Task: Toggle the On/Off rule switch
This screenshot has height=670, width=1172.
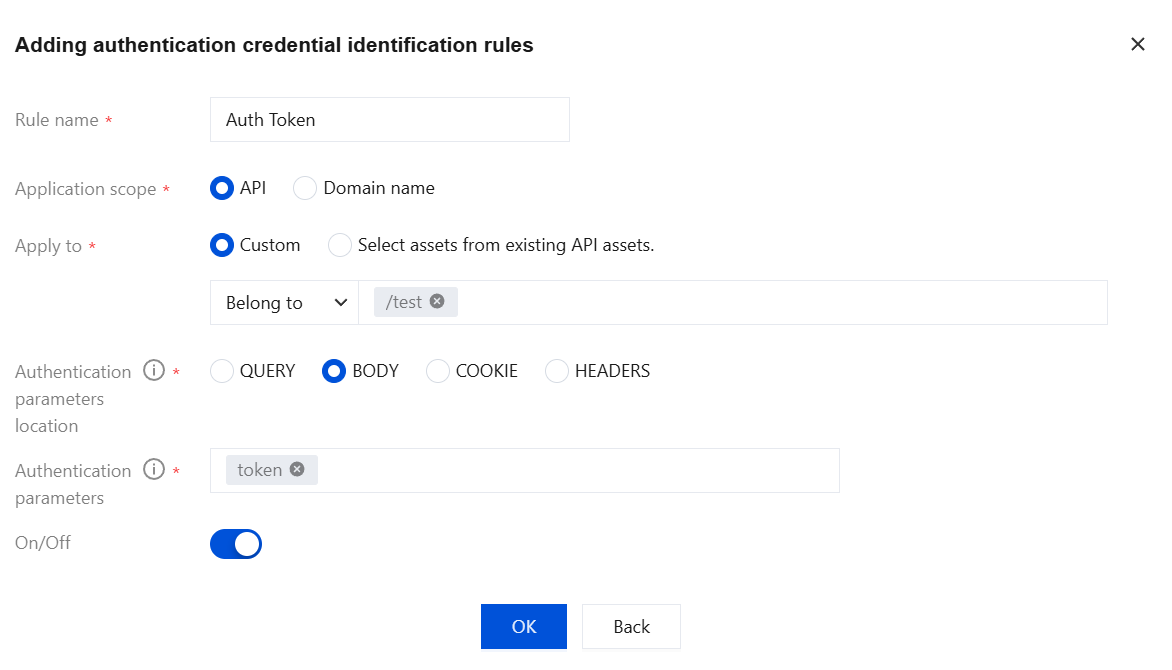Action: point(236,544)
